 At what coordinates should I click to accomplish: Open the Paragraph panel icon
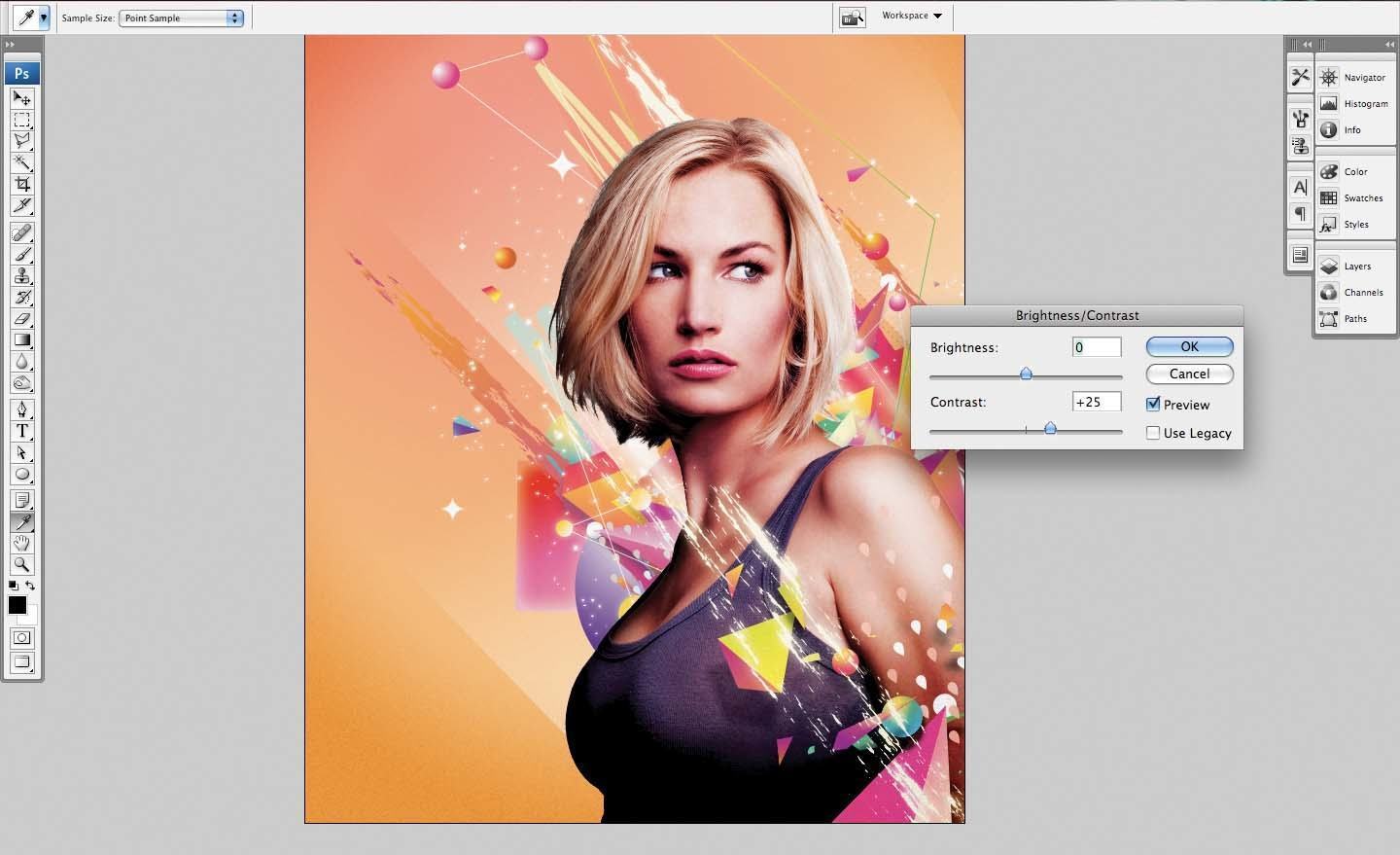1300,213
